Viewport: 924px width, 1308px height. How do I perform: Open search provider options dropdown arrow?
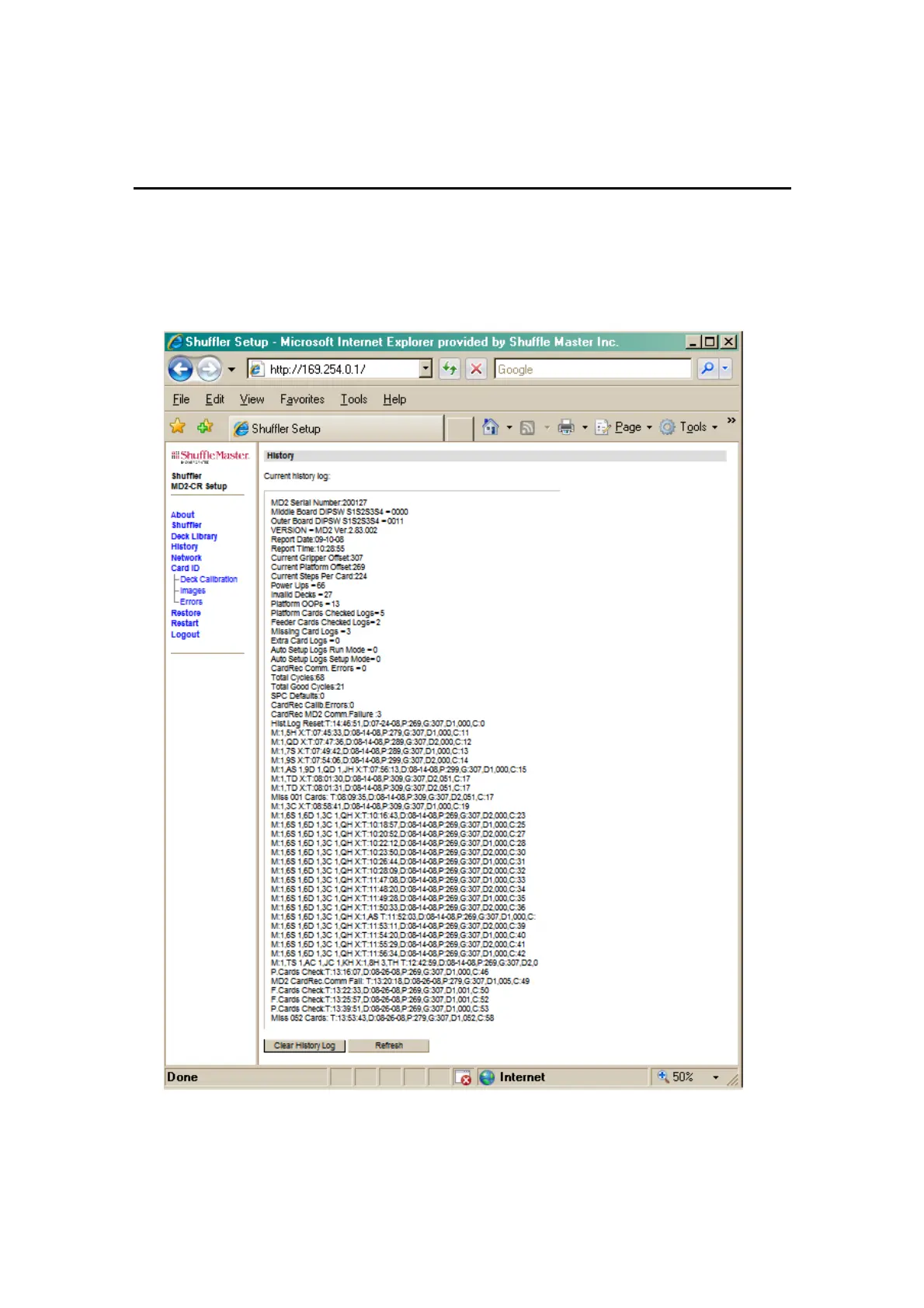[725, 369]
